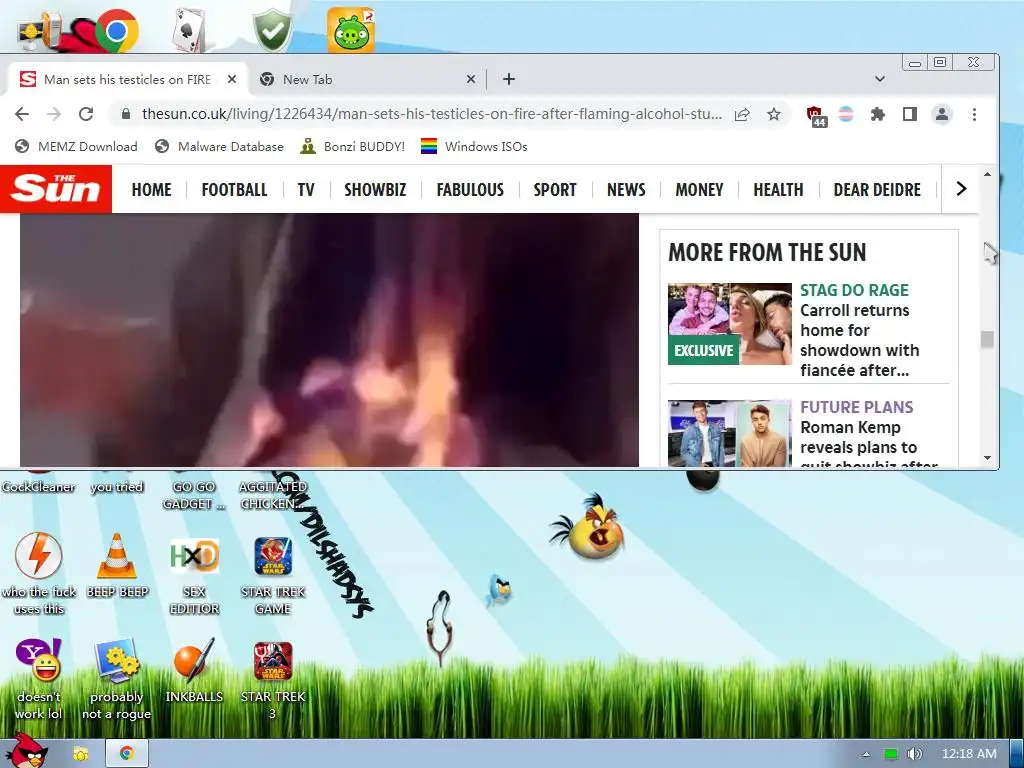Show hidden tray icons arrow

866,754
